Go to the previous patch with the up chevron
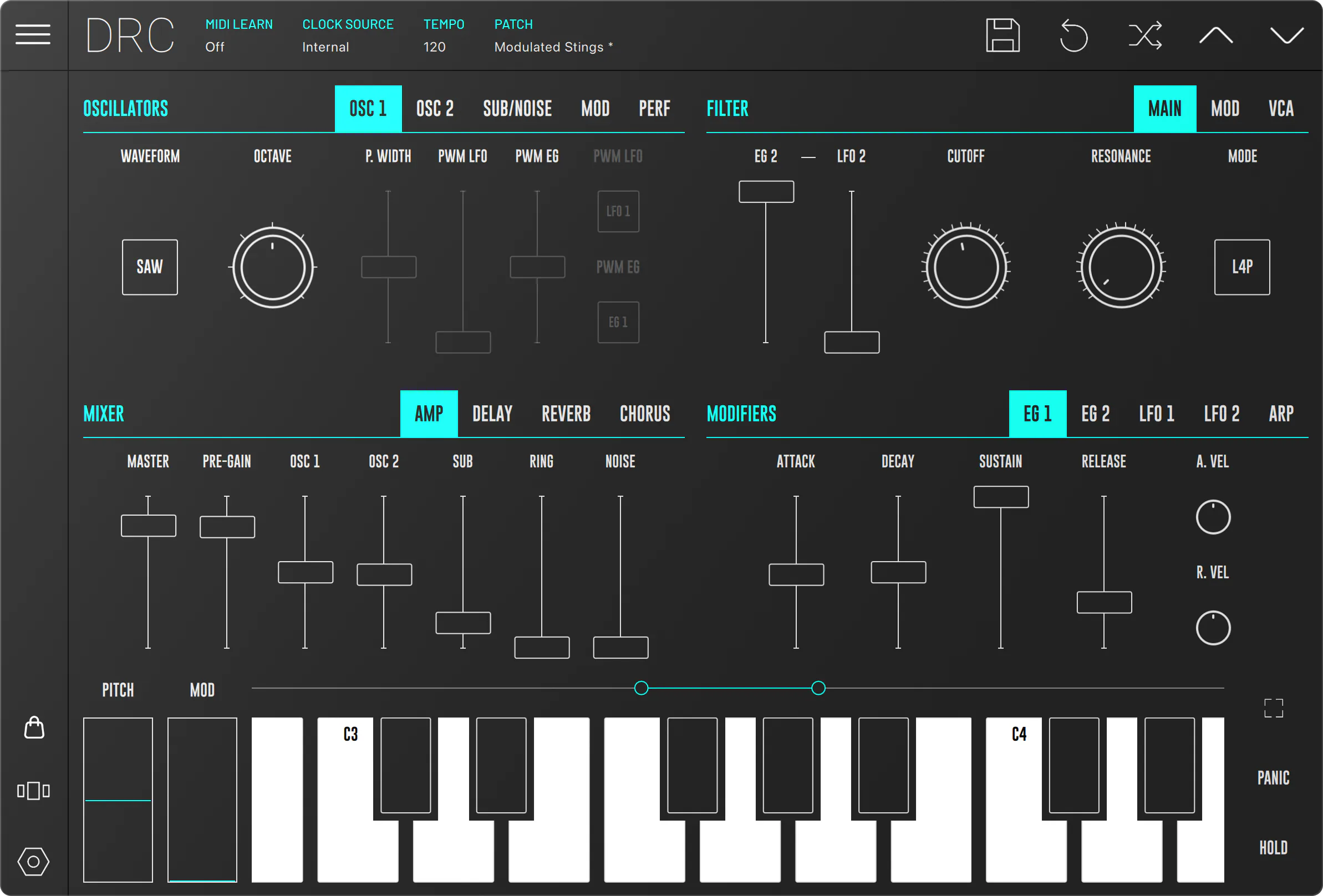The height and width of the screenshot is (896, 1323). (x=1215, y=35)
